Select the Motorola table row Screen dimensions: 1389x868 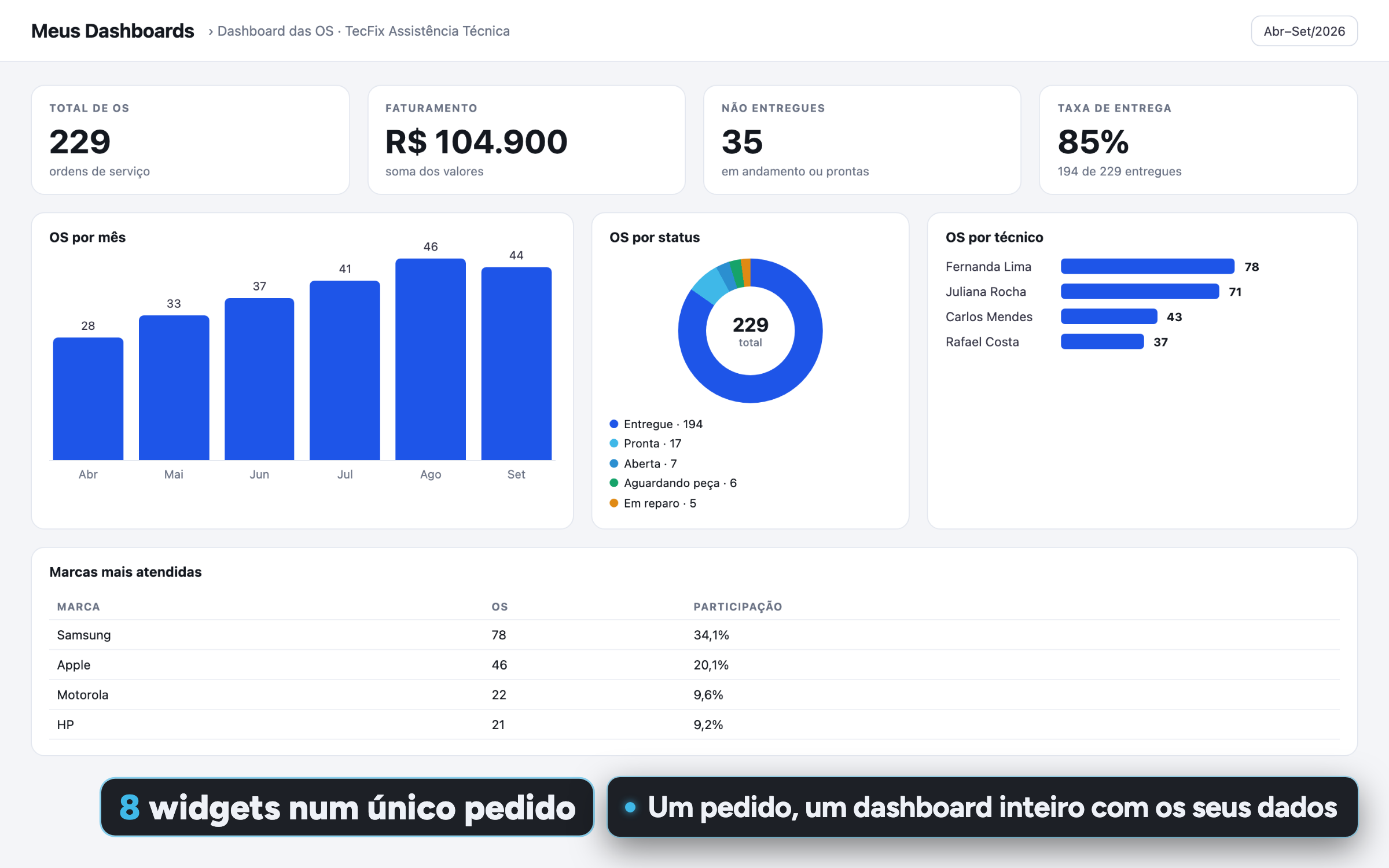[694, 694]
